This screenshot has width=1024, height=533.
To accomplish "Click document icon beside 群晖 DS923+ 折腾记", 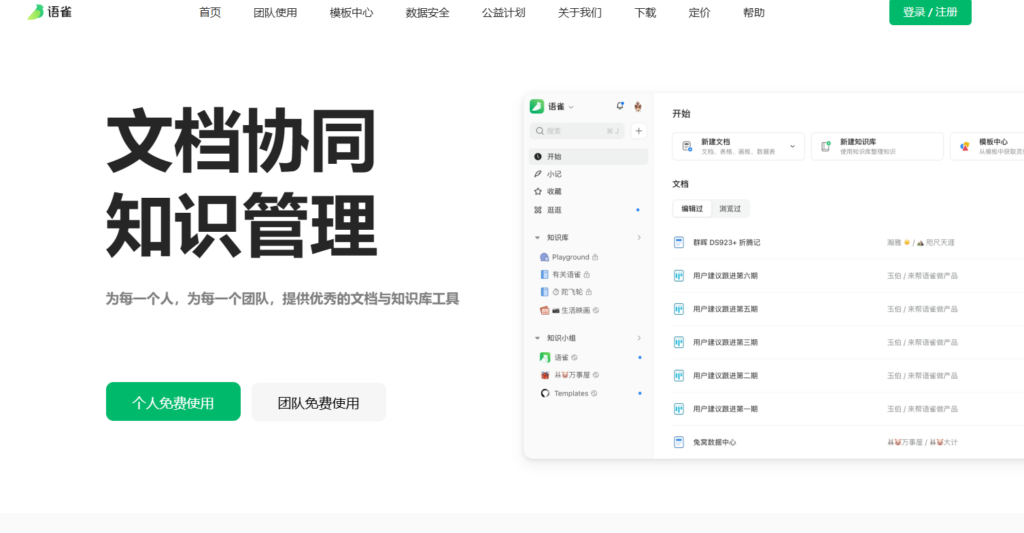I will (x=679, y=242).
